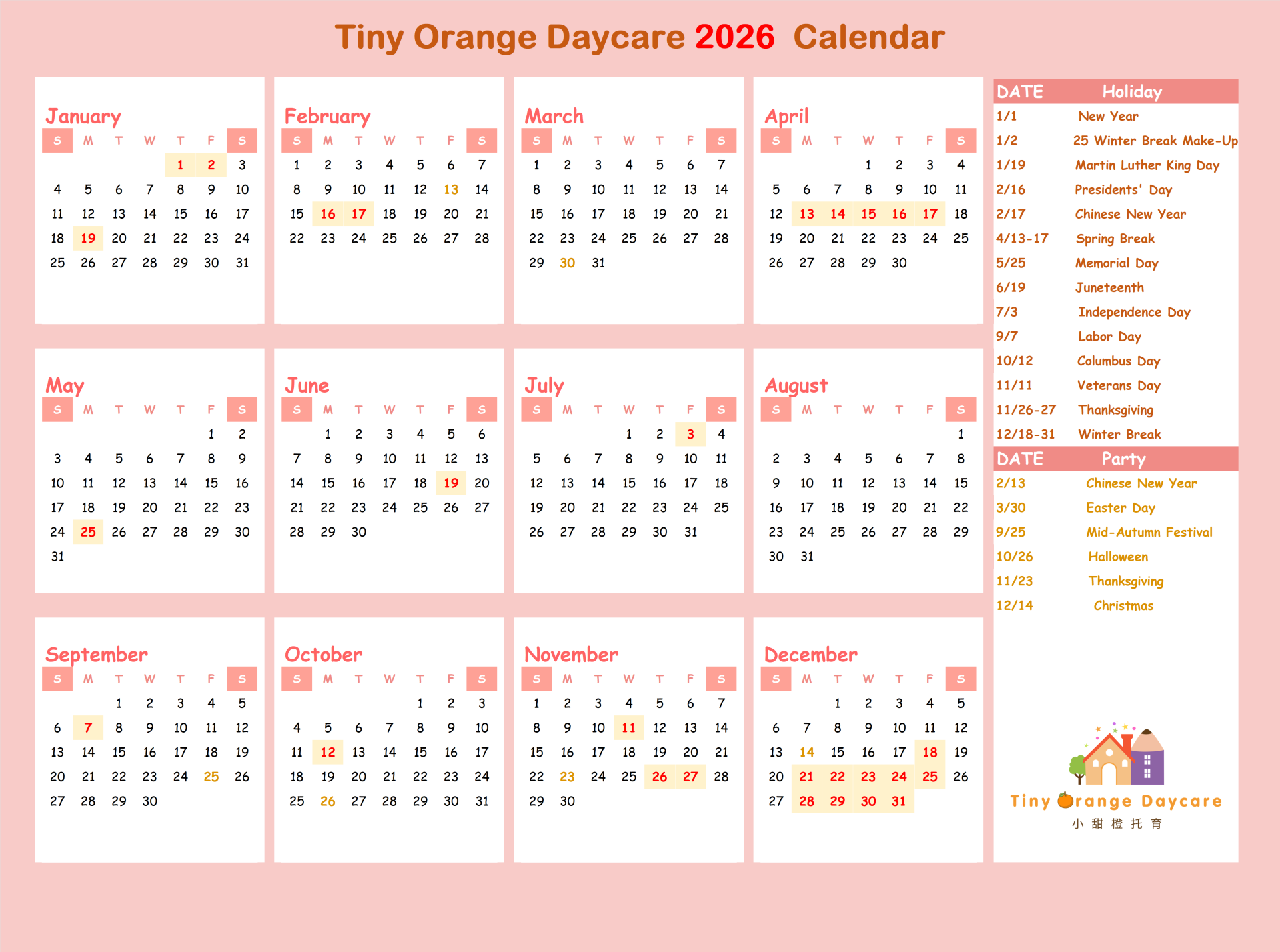The width and height of the screenshot is (1280, 952).
Task: Click October 26 Halloween party date
Action: pos(328,801)
